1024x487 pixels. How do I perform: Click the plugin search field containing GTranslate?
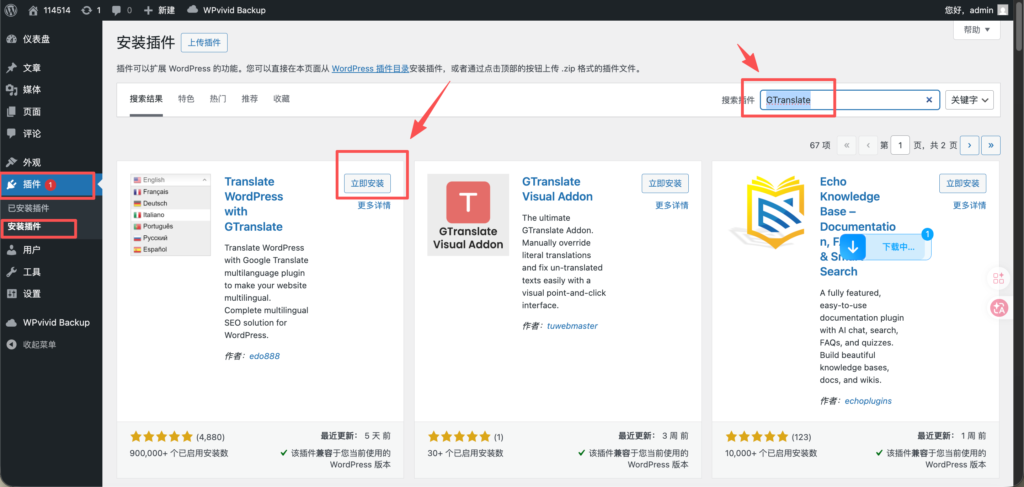coord(850,100)
